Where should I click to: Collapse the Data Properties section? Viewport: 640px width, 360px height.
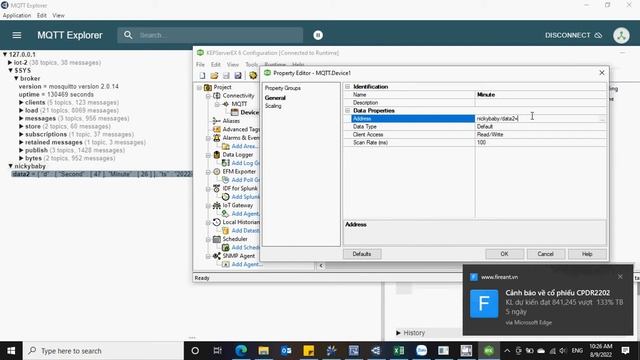pyautogui.click(x=347, y=111)
